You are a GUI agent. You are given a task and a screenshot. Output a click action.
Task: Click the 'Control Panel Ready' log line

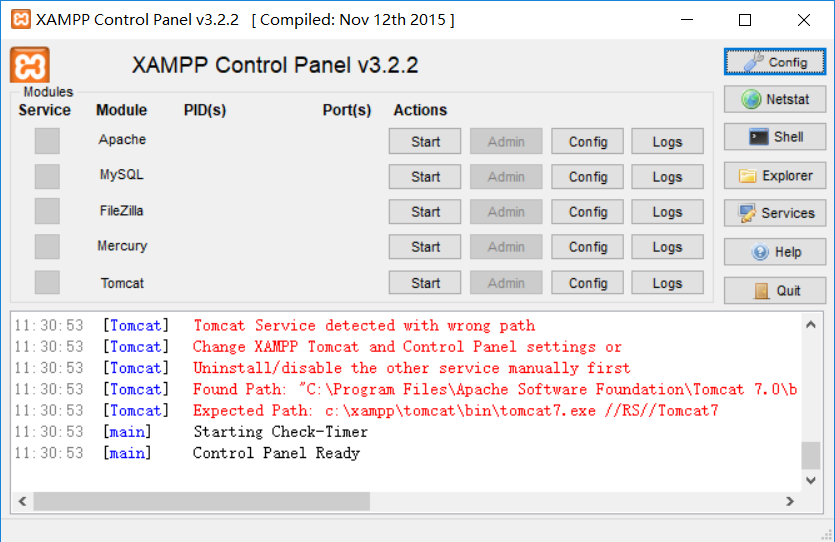click(x=276, y=453)
